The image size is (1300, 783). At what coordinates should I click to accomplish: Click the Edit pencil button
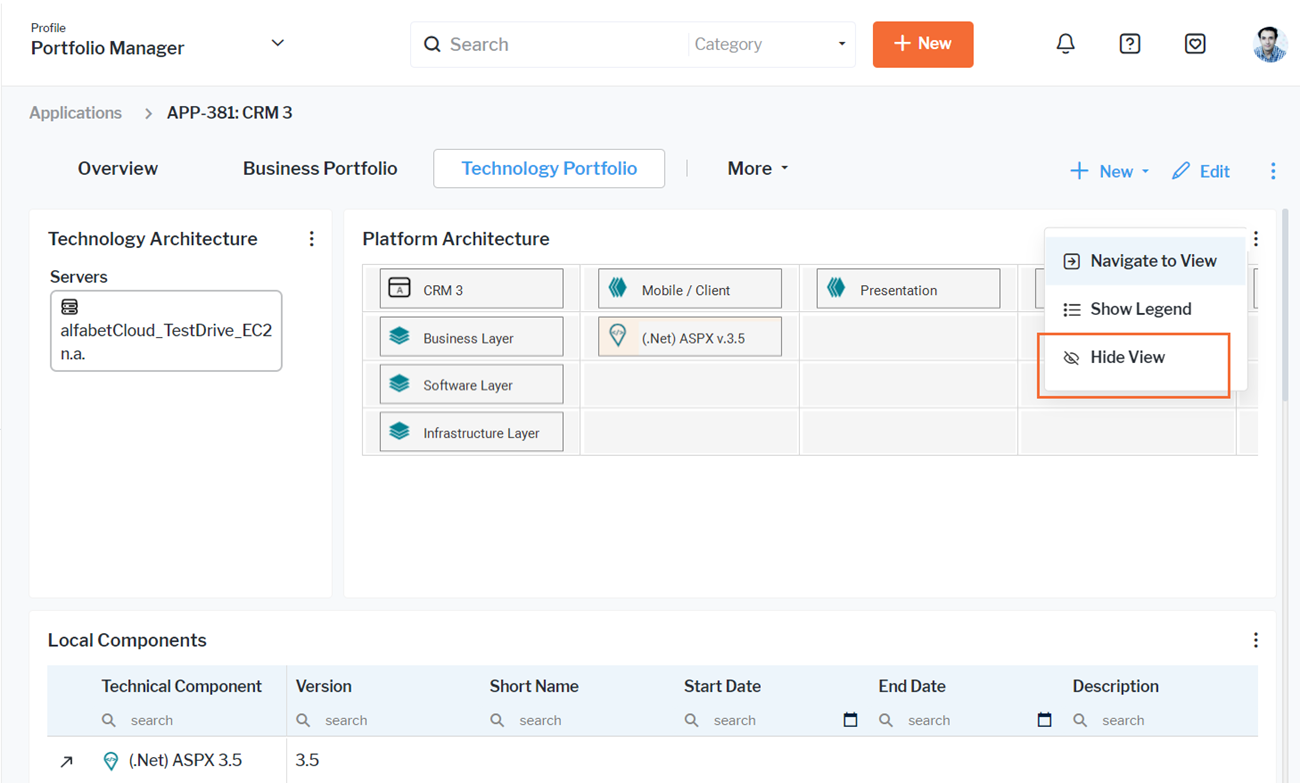pos(1201,171)
